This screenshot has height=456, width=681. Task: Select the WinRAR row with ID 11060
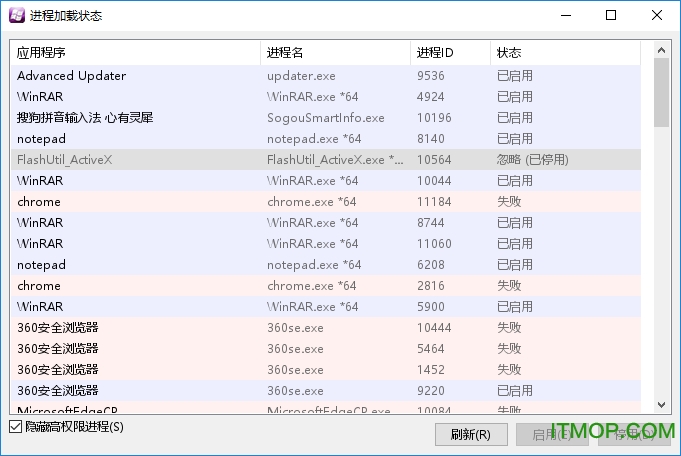click(326, 244)
